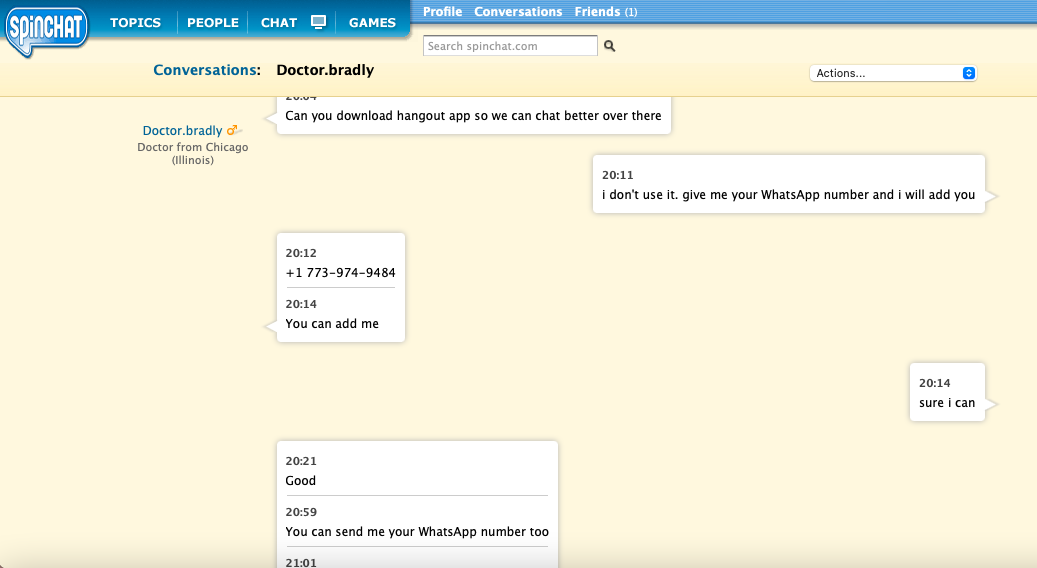Open the Friends (1) tab

tap(606, 12)
